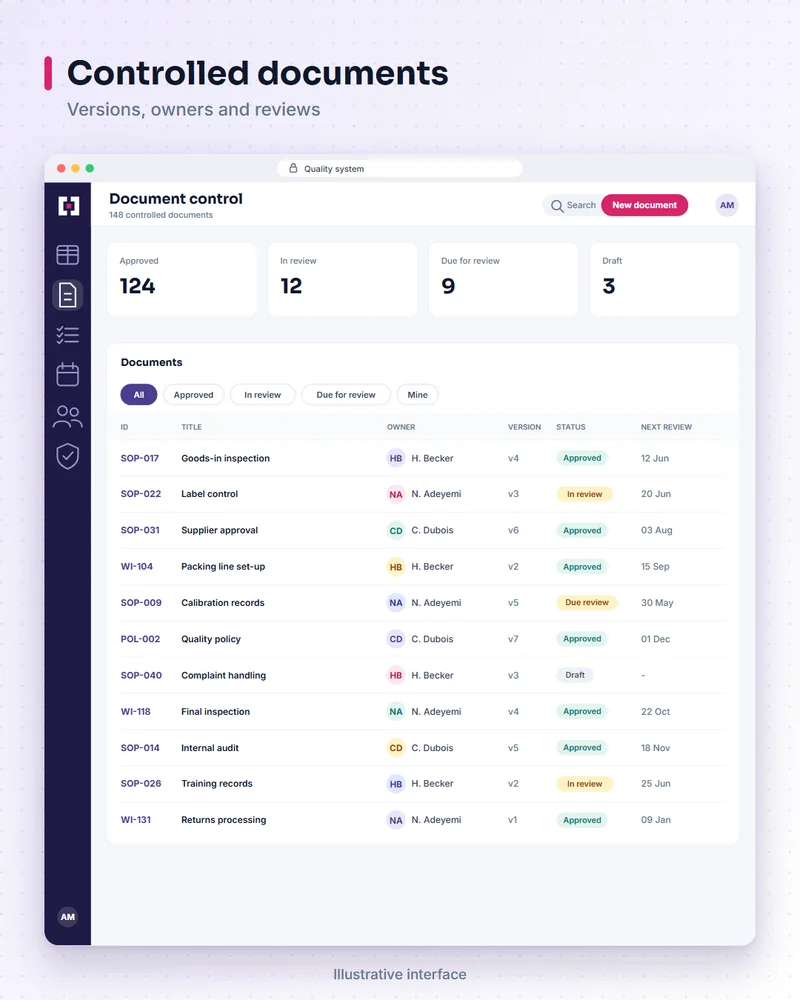This screenshot has height=1000, width=800.
Task: Click CD avatar in SOP-014 row
Action: 396,747
